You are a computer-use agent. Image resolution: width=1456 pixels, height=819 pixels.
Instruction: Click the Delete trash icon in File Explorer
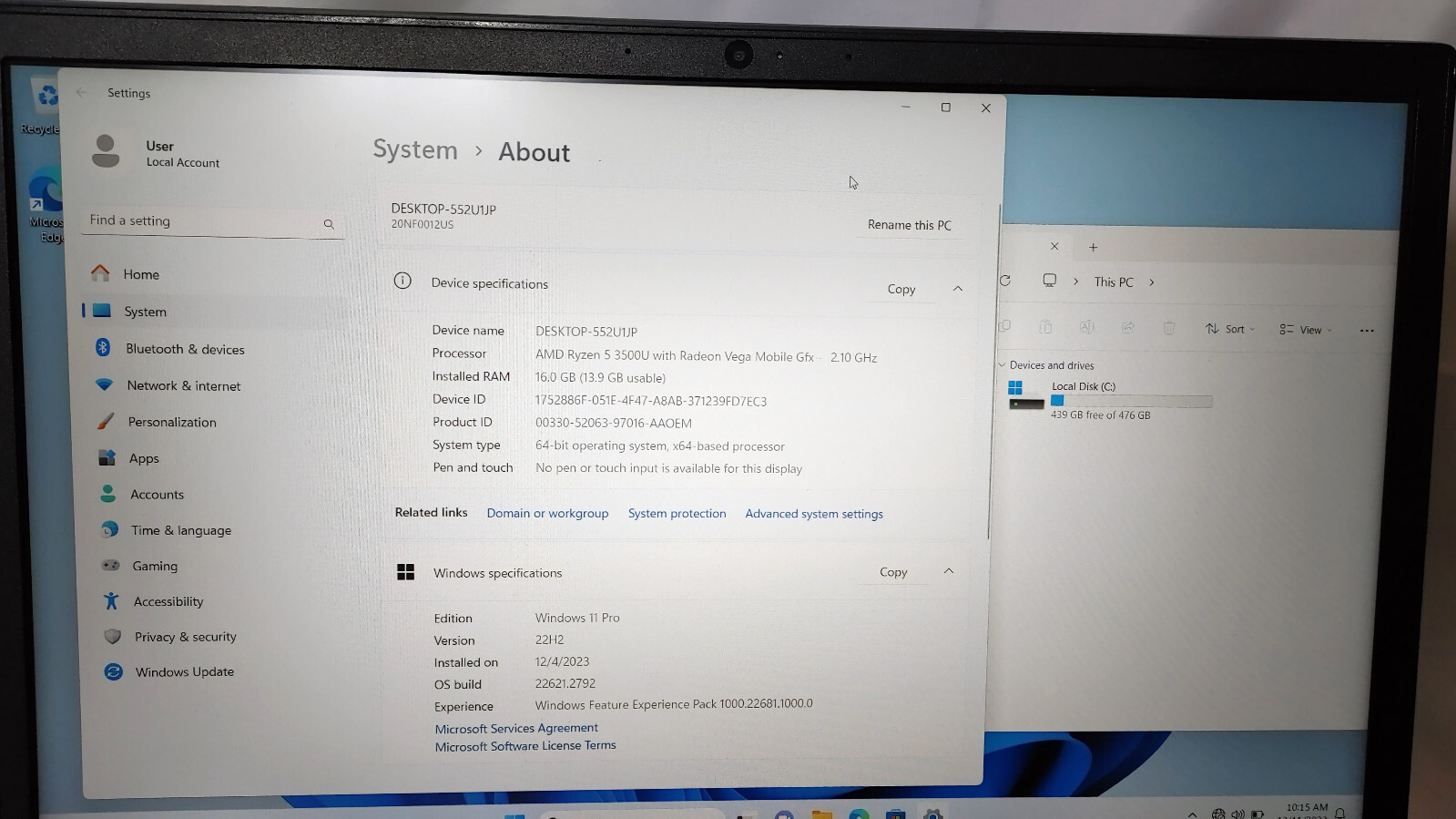[1169, 328]
